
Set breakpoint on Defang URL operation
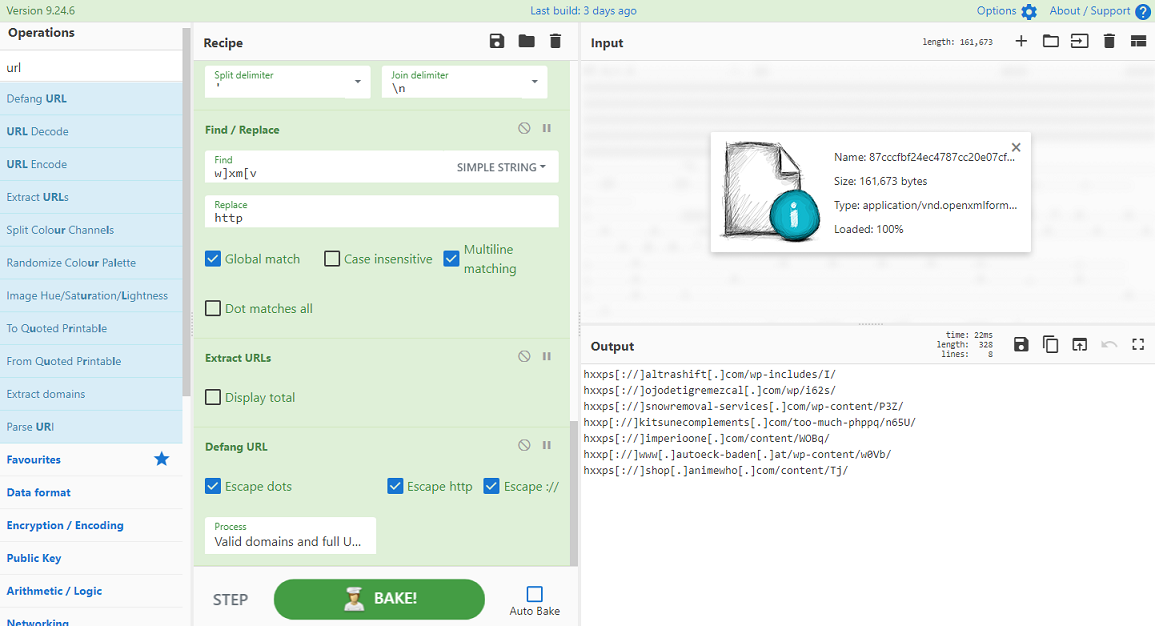547,446
